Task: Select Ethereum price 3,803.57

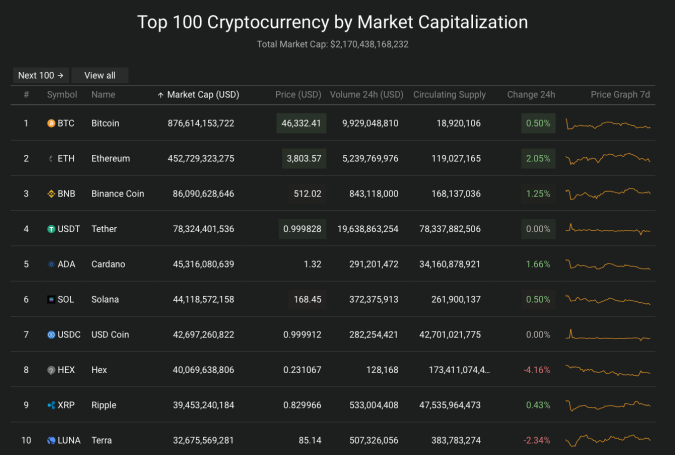Action: coord(304,159)
